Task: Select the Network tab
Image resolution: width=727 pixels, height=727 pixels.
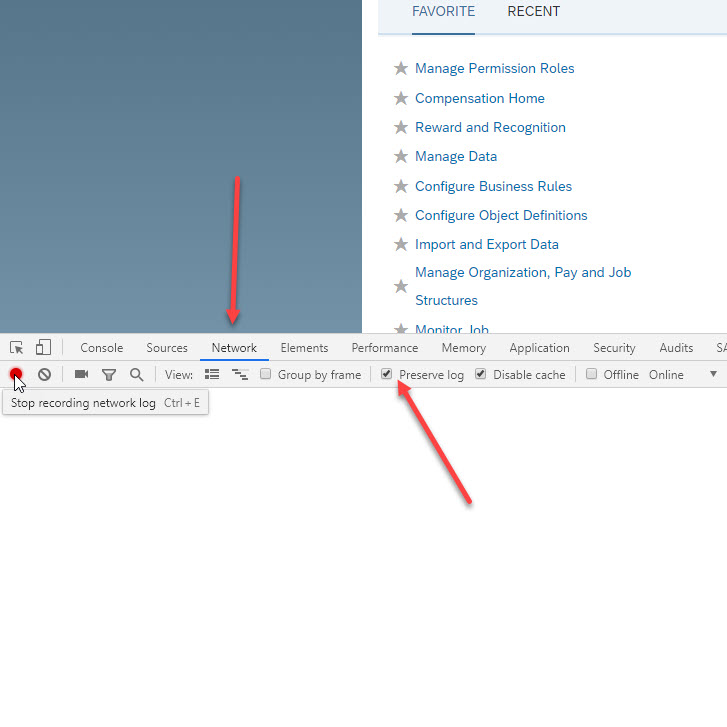Action: (x=234, y=348)
